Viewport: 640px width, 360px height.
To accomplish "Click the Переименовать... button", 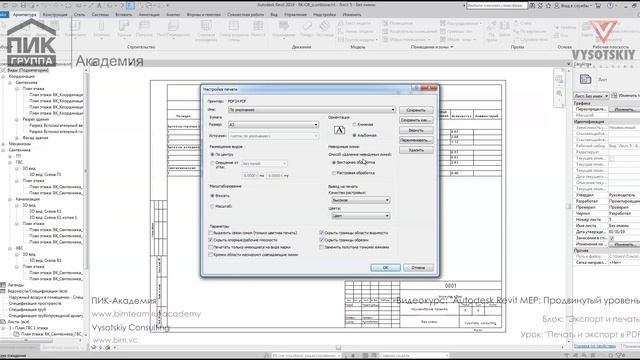I will pyautogui.click(x=416, y=140).
